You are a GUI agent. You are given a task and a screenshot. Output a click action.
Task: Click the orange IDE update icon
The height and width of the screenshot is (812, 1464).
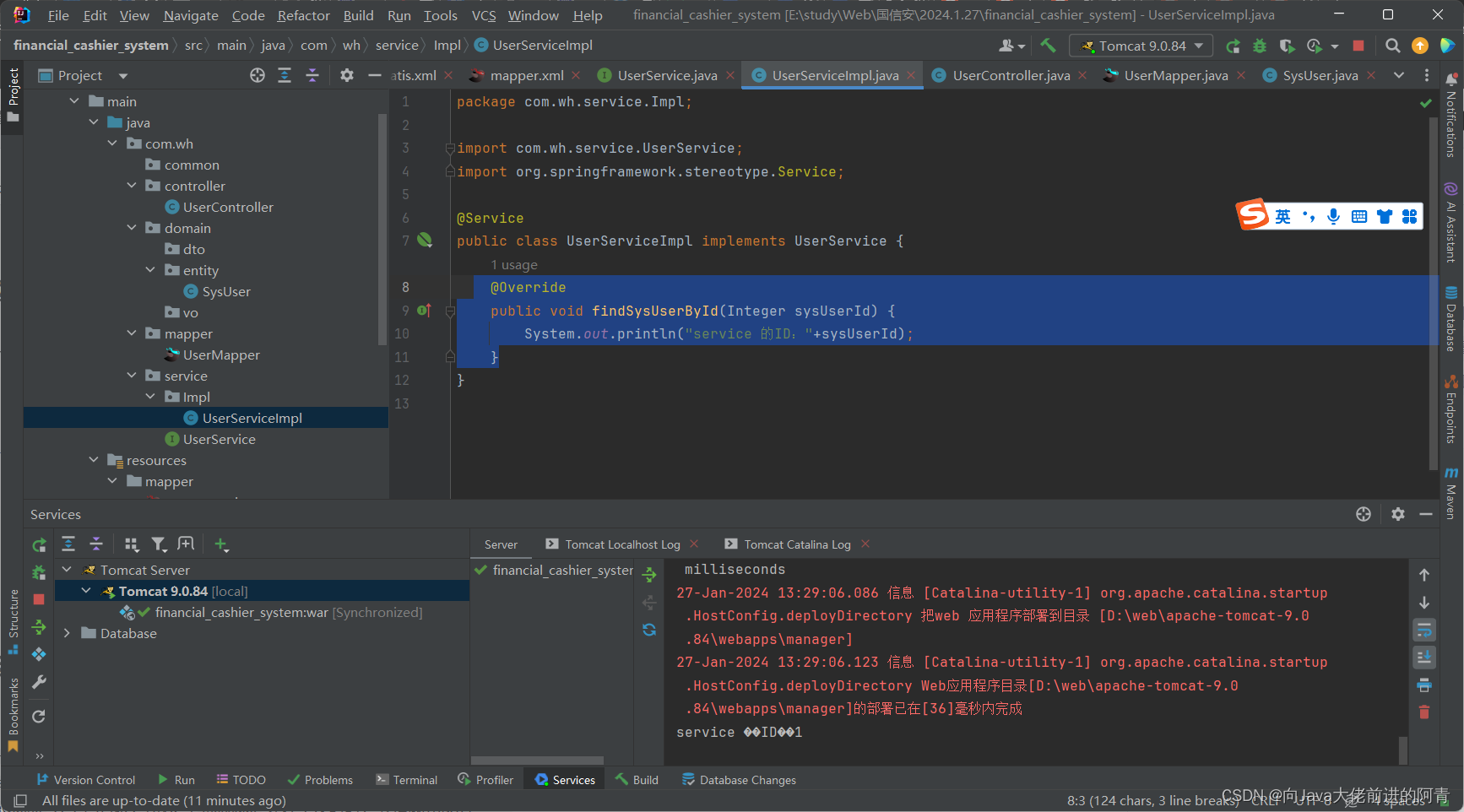click(x=1420, y=46)
